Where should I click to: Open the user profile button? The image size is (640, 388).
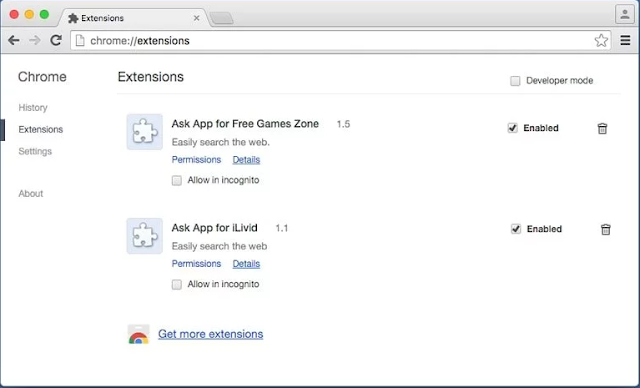pos(624,15)
